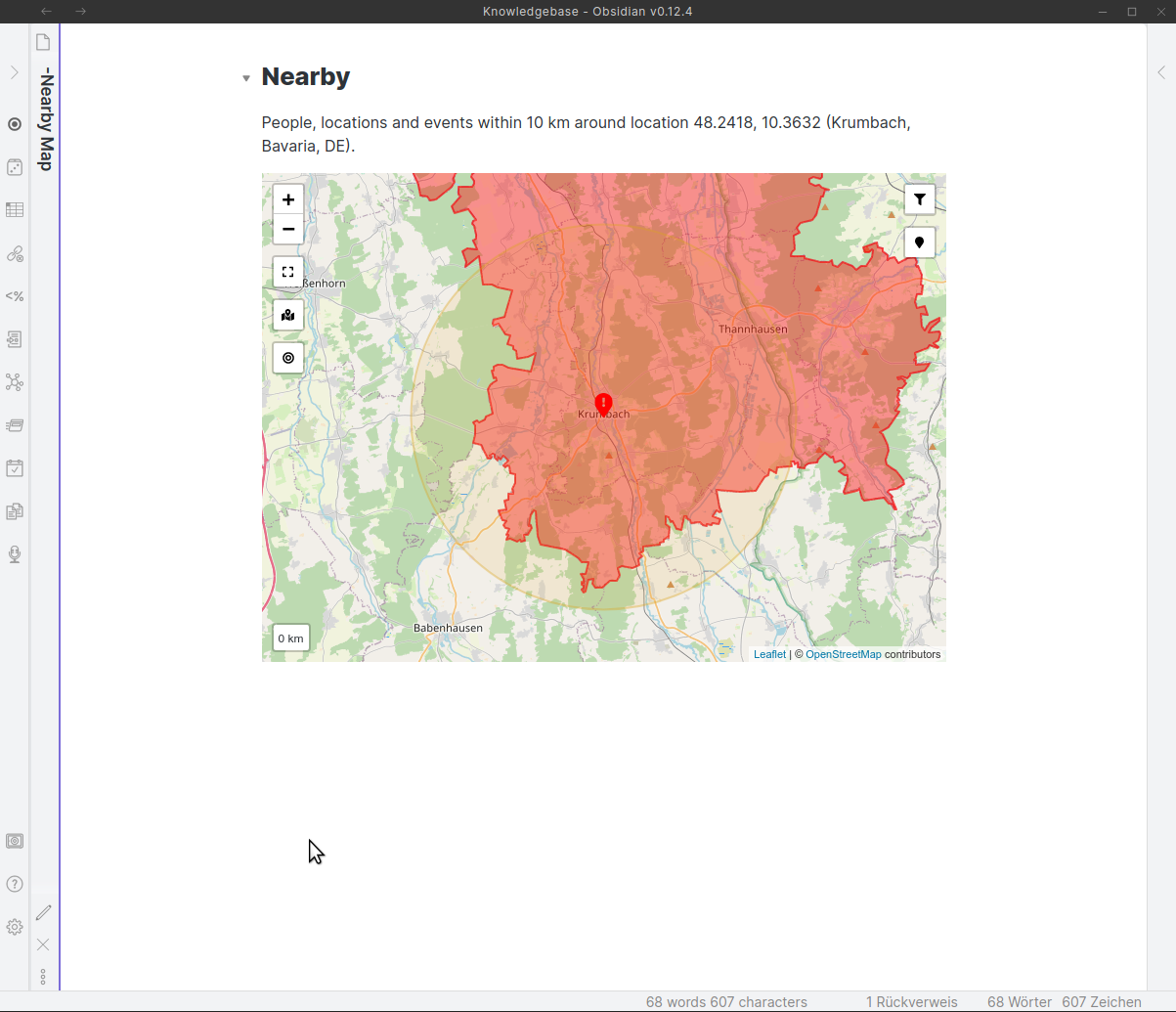
Task: Zoom in on the map
Action: click(288, 198)
